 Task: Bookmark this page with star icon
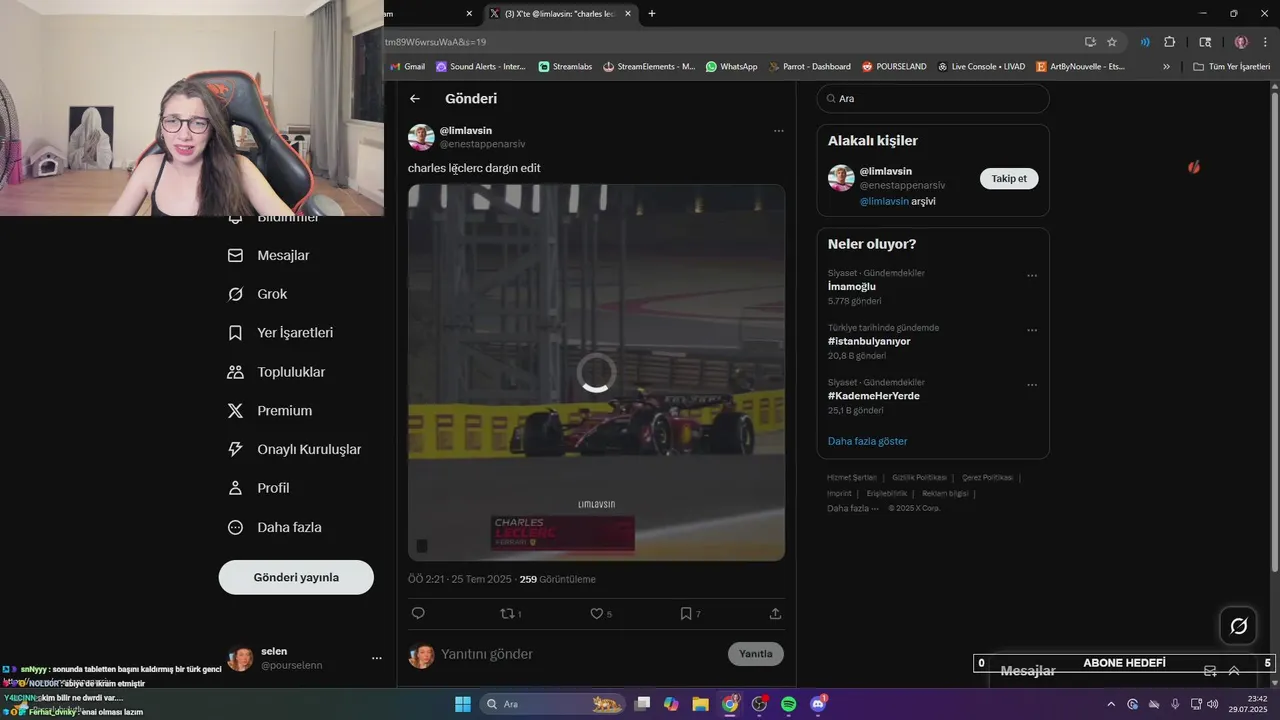point(1112,42)
